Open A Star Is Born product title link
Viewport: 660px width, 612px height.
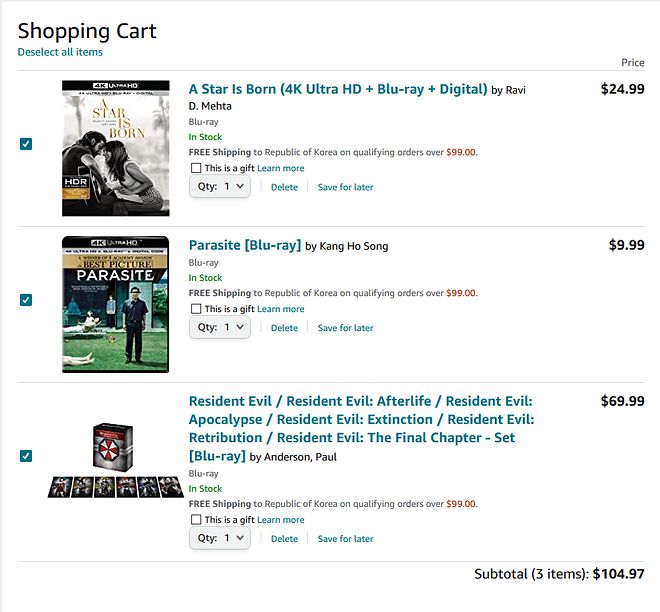[338, 89]
